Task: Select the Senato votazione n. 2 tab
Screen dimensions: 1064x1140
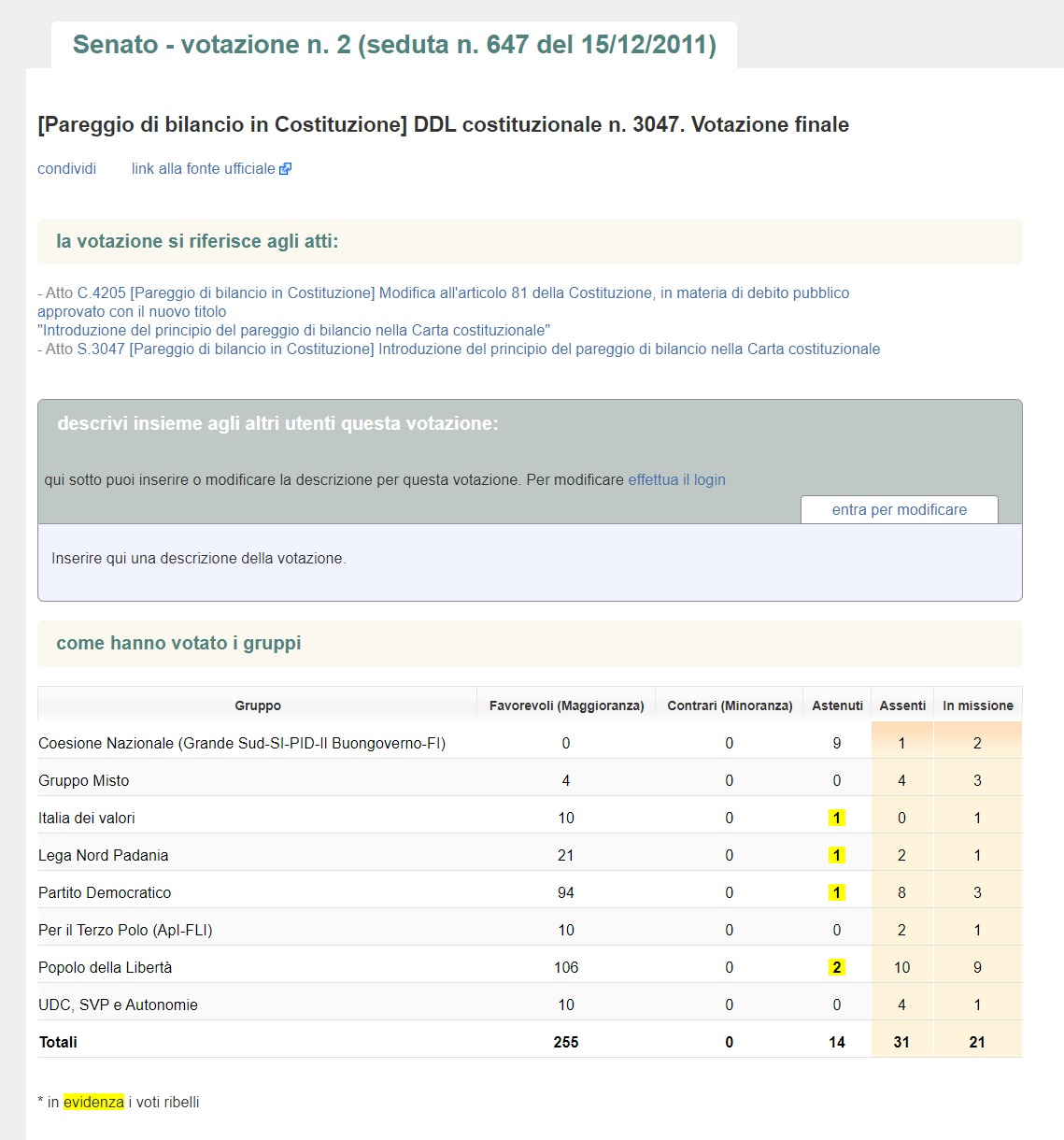Action: pyautogui.click(x=394, y=45)
